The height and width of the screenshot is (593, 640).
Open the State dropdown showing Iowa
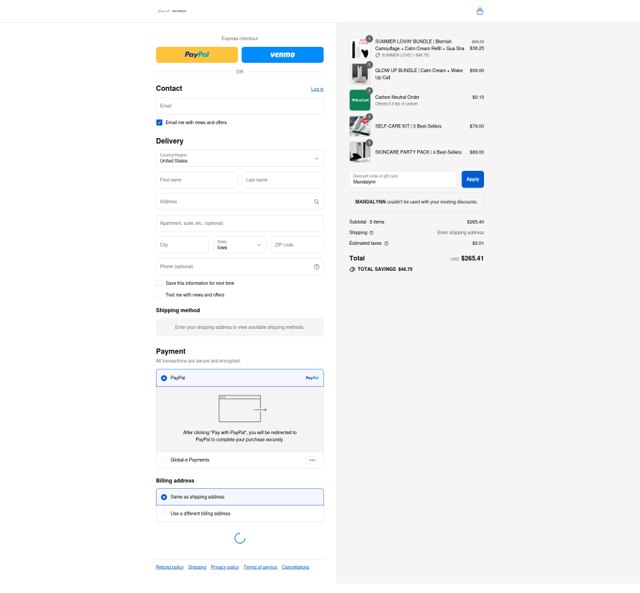tap(240, 245)
